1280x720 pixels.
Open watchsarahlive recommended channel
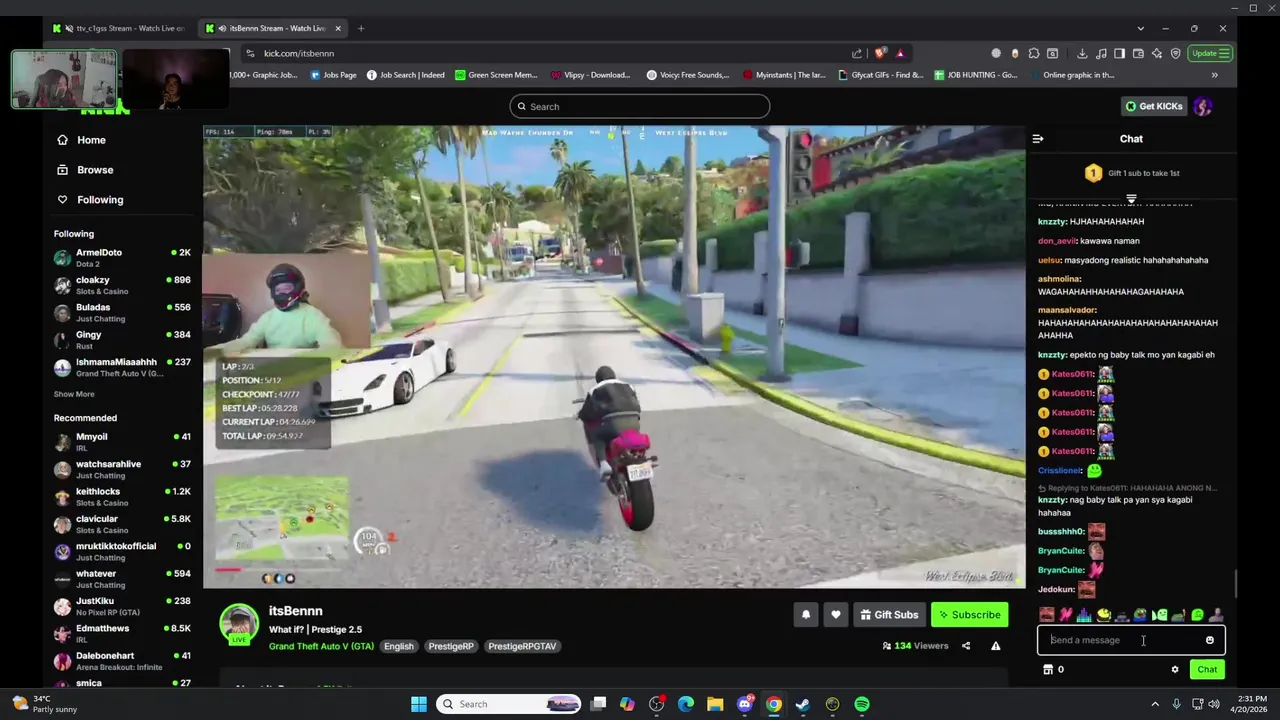point(122,469)
